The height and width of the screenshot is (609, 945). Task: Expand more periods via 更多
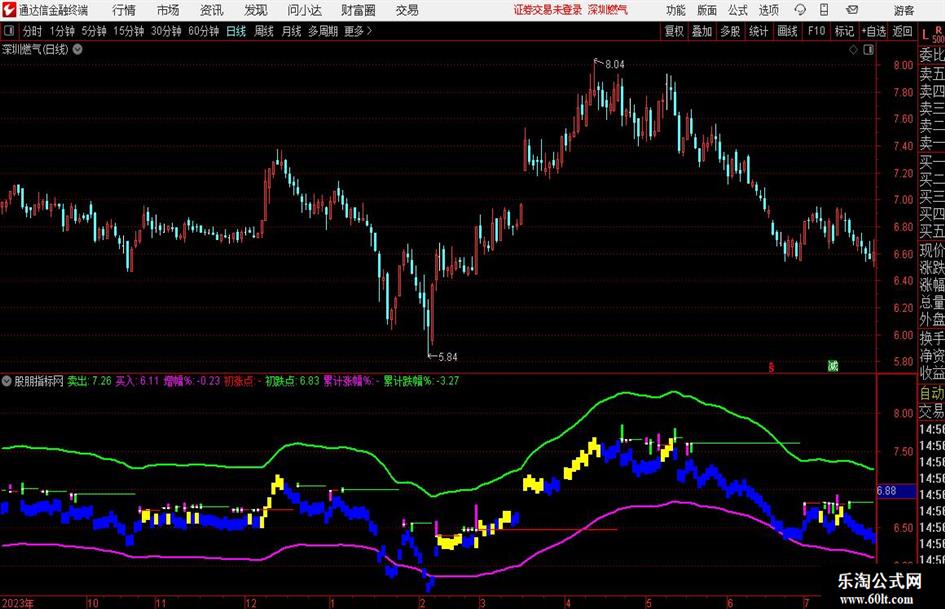point(358,31)
